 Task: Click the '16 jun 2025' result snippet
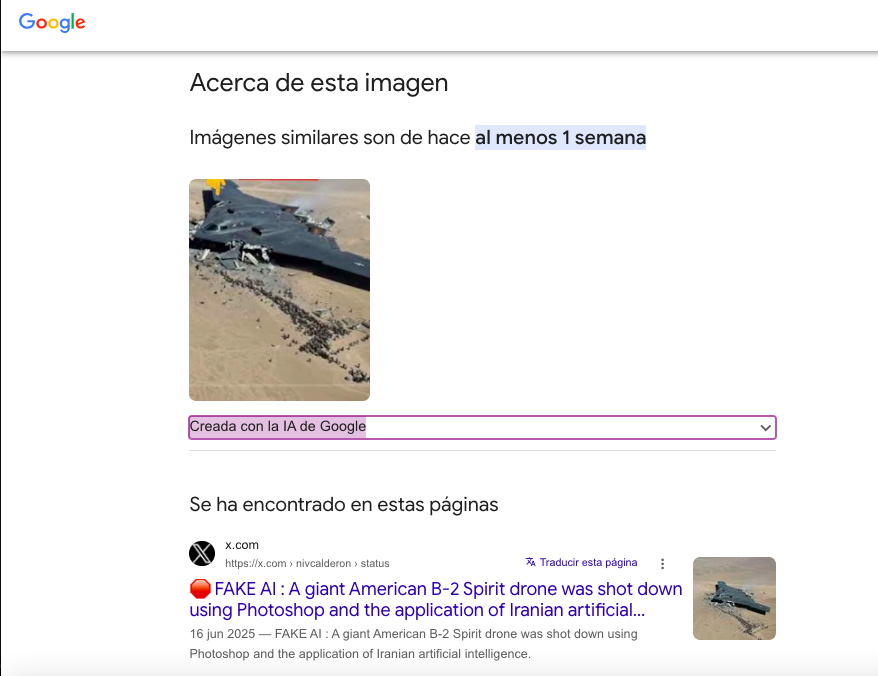[413, 644]
